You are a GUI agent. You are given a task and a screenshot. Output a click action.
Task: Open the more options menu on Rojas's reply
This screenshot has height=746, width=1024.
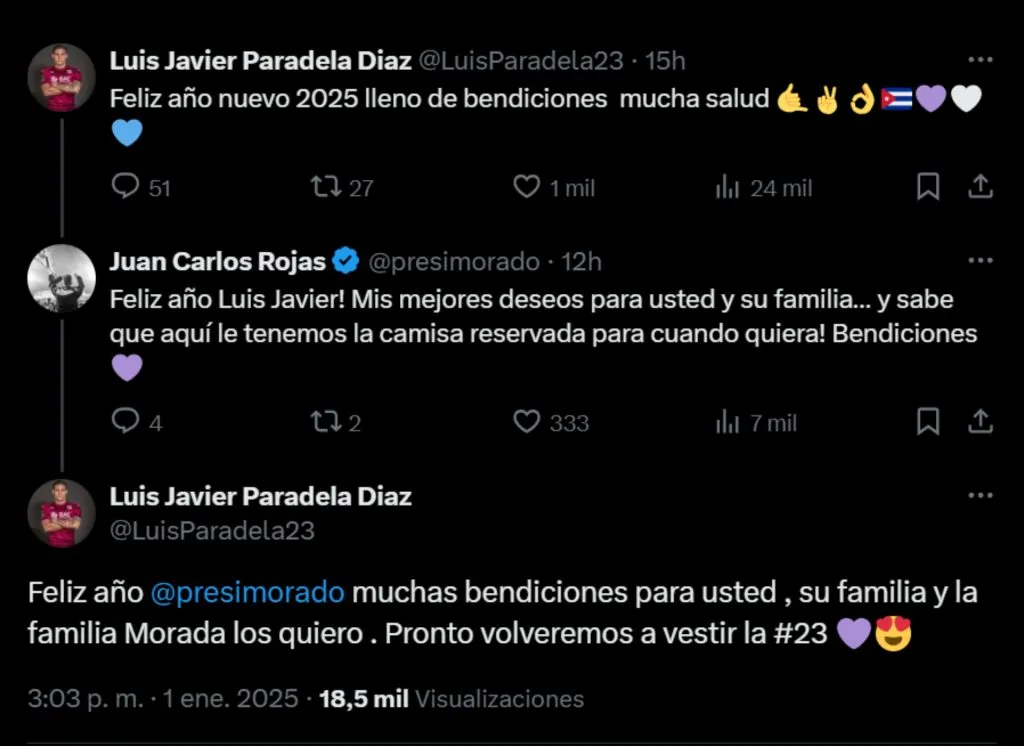pyautogui.click(x=978, y=261)
